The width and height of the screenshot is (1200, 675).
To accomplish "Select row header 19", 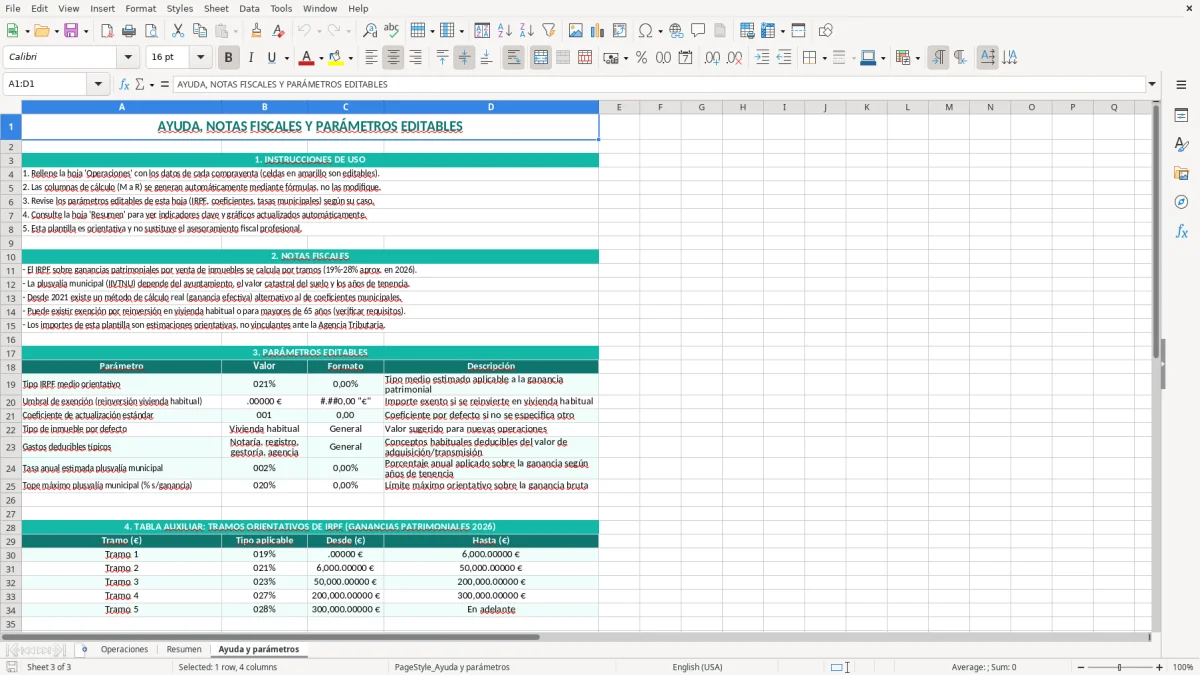I will click(11, 384).
